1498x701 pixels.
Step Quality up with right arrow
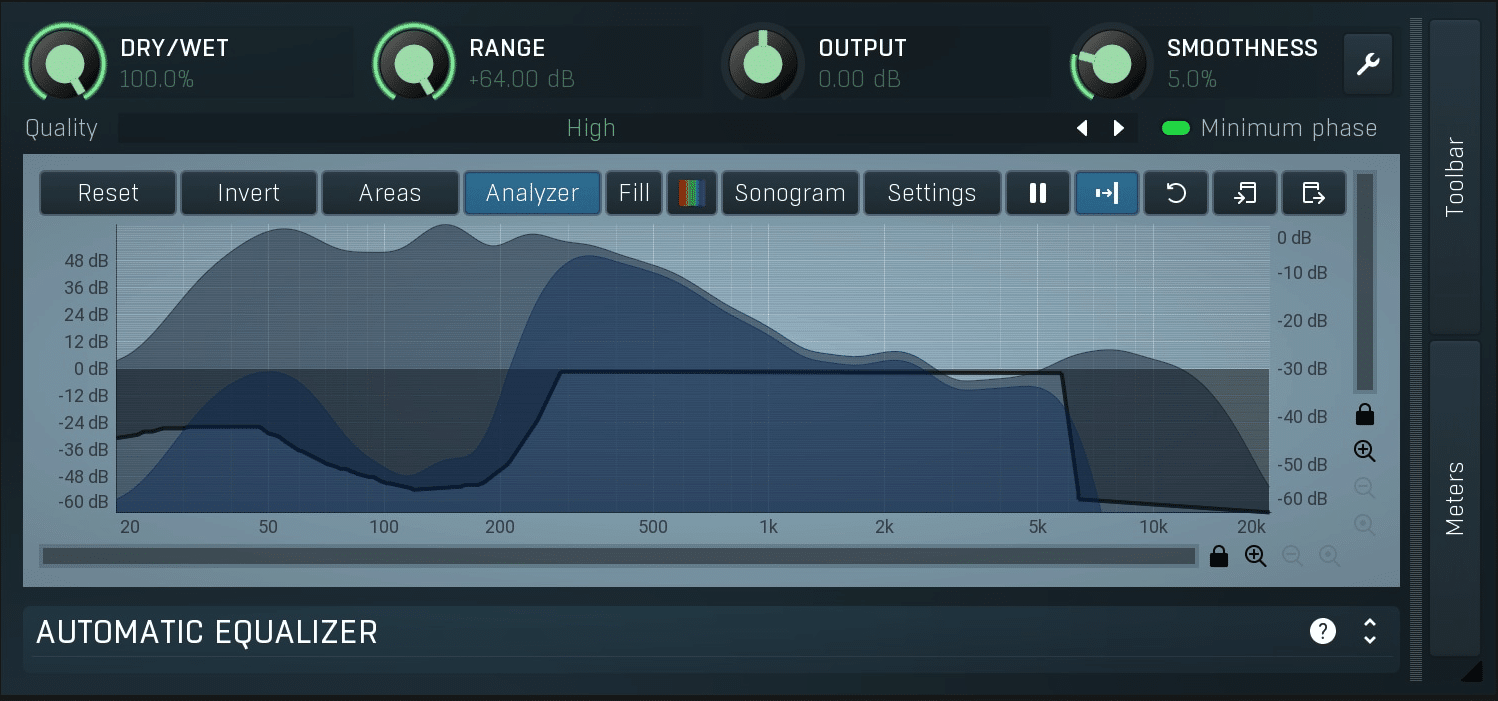1118,128
